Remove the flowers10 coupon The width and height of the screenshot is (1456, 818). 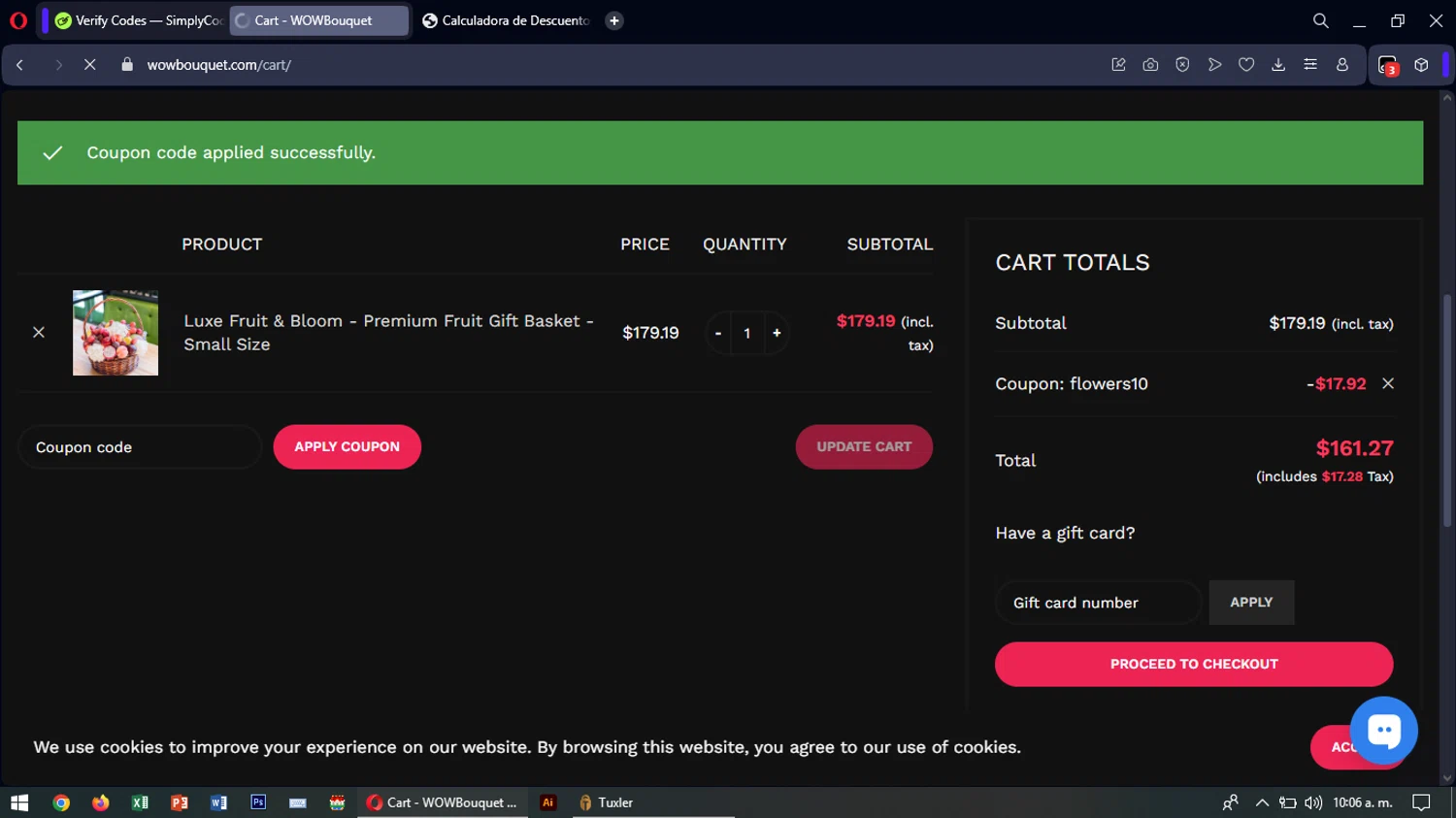click(1388, 383)
